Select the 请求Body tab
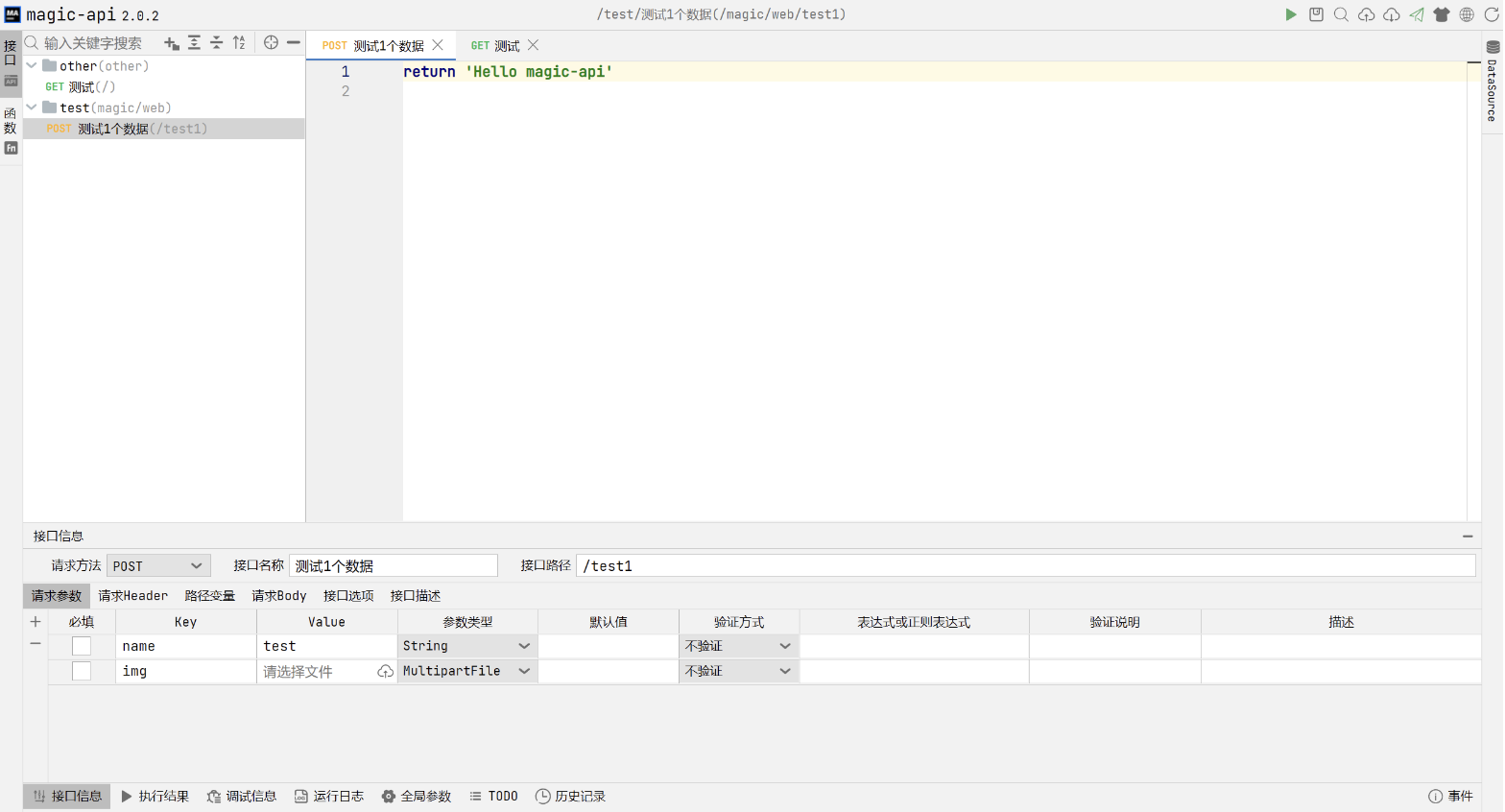This screenshot has width=1505, height=812. click(279, 596)
